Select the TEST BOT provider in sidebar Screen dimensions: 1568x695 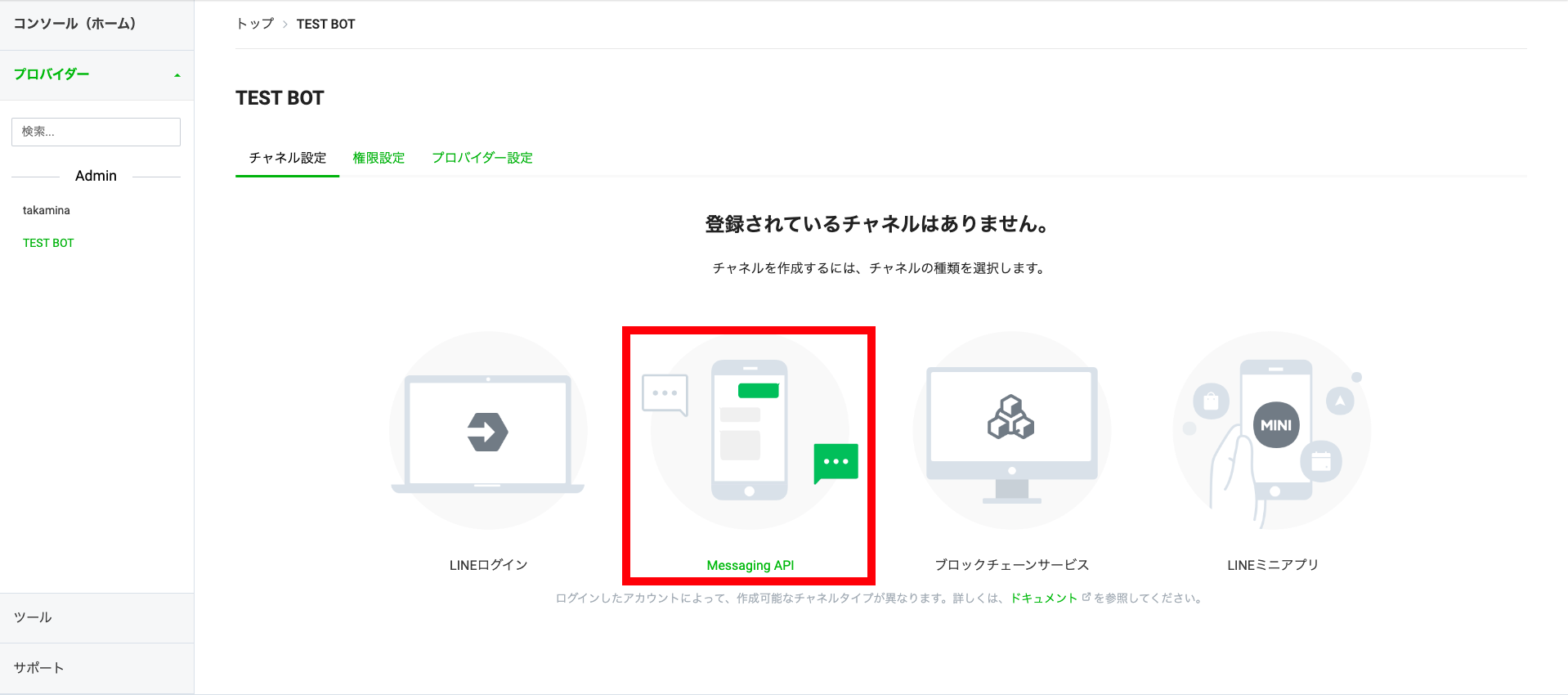point(48,243)
